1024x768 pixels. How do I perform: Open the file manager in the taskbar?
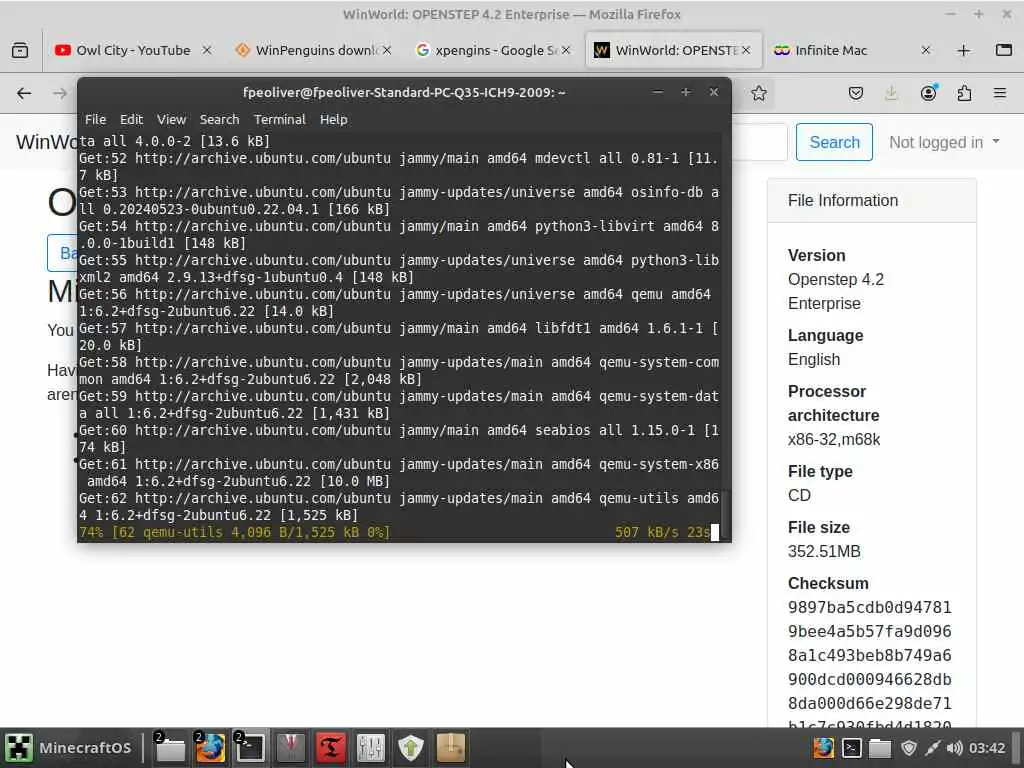(170, 748)
